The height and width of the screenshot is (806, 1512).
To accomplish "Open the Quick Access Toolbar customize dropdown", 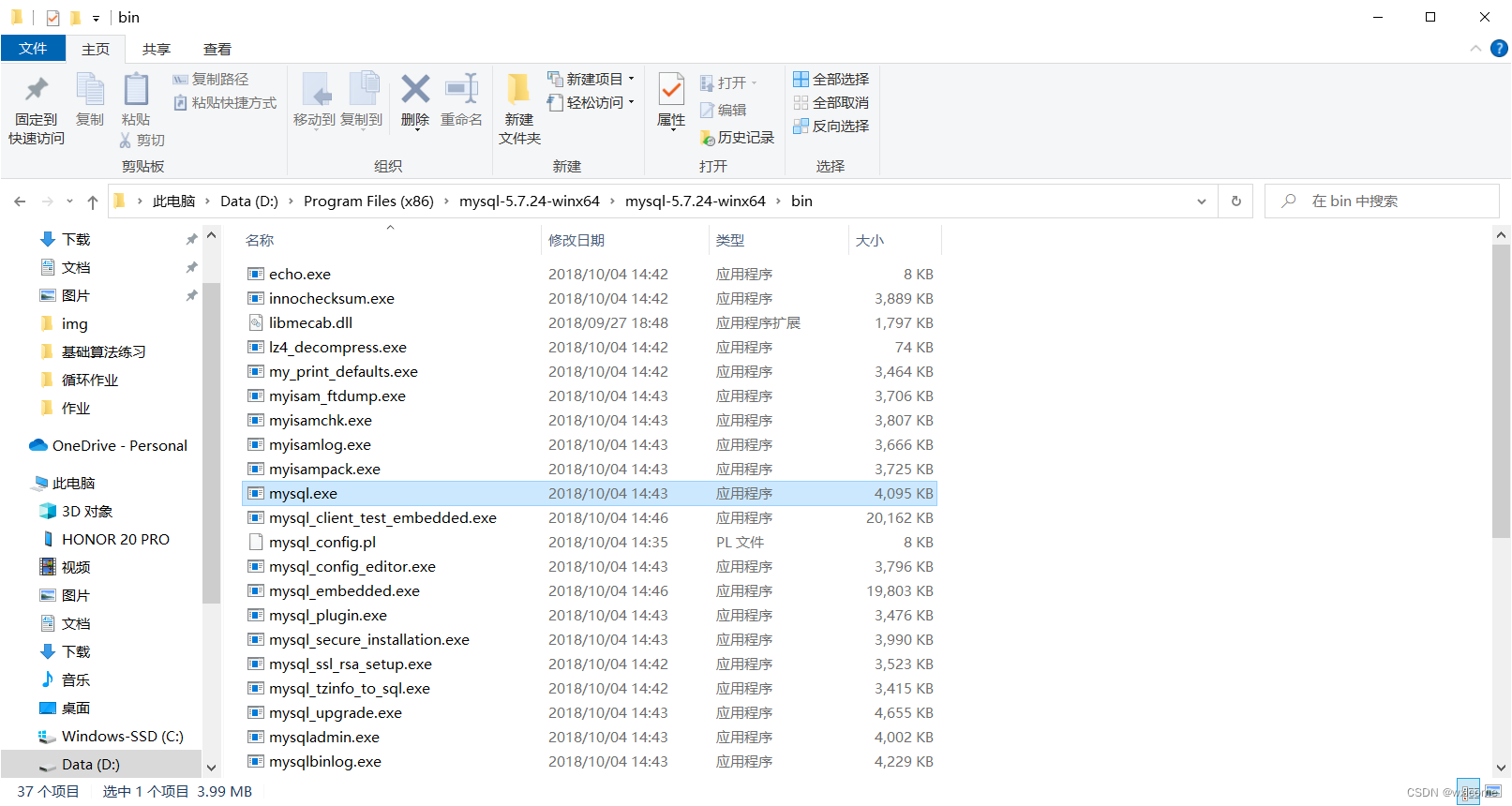I will pyautogui.click(x=96, y=18).
